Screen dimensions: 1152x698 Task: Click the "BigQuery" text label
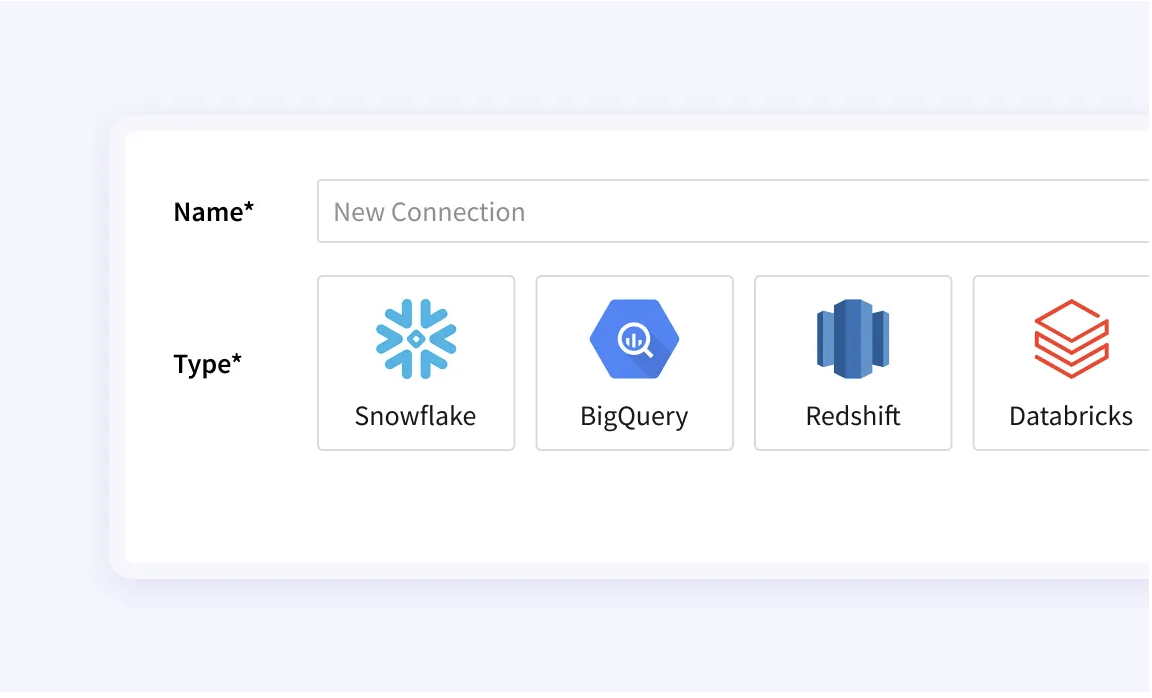634,416
